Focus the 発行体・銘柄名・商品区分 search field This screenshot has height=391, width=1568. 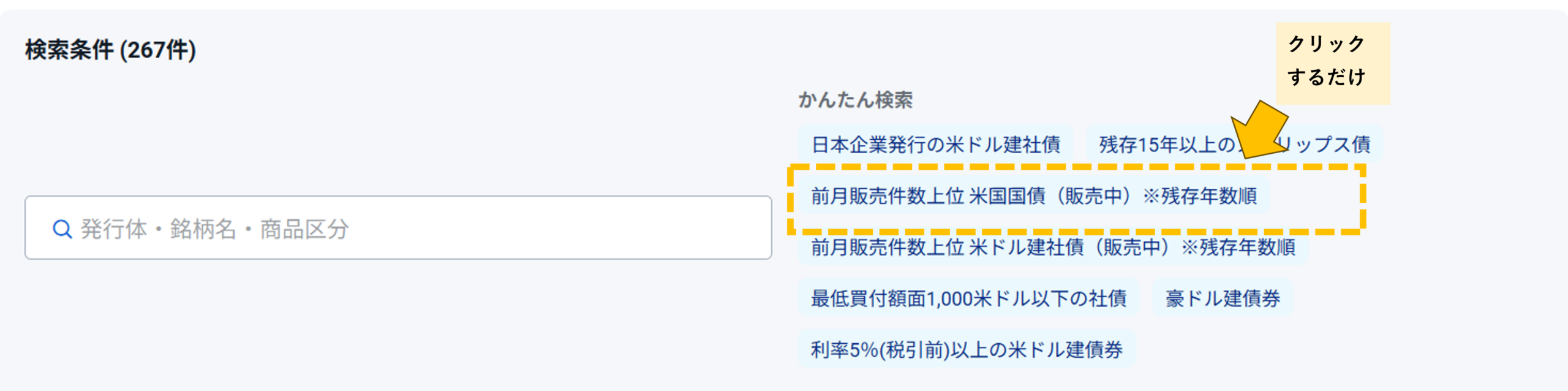coord(398,228)
